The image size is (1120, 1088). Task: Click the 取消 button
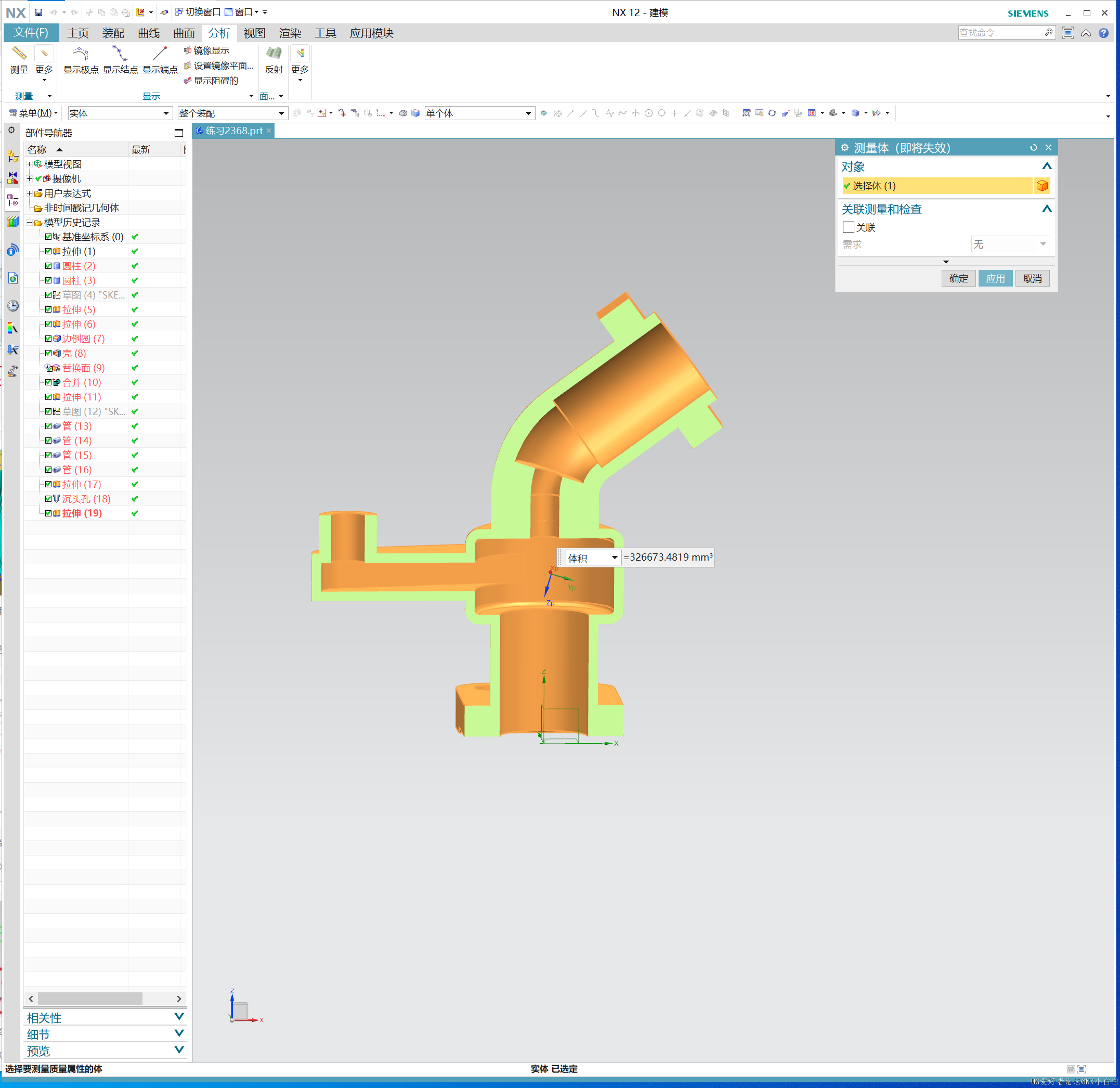[1032, 278]
